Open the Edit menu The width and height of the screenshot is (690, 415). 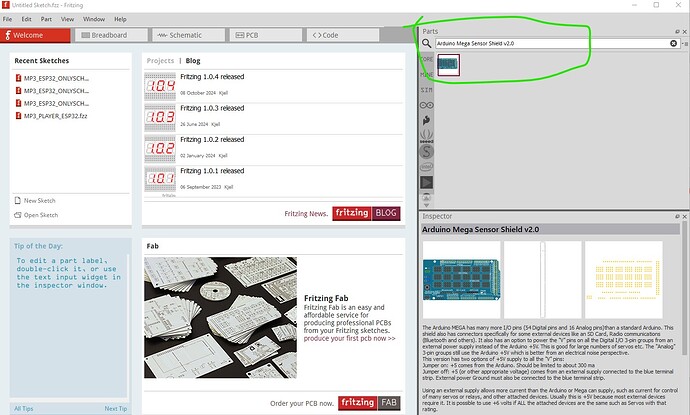26,19
